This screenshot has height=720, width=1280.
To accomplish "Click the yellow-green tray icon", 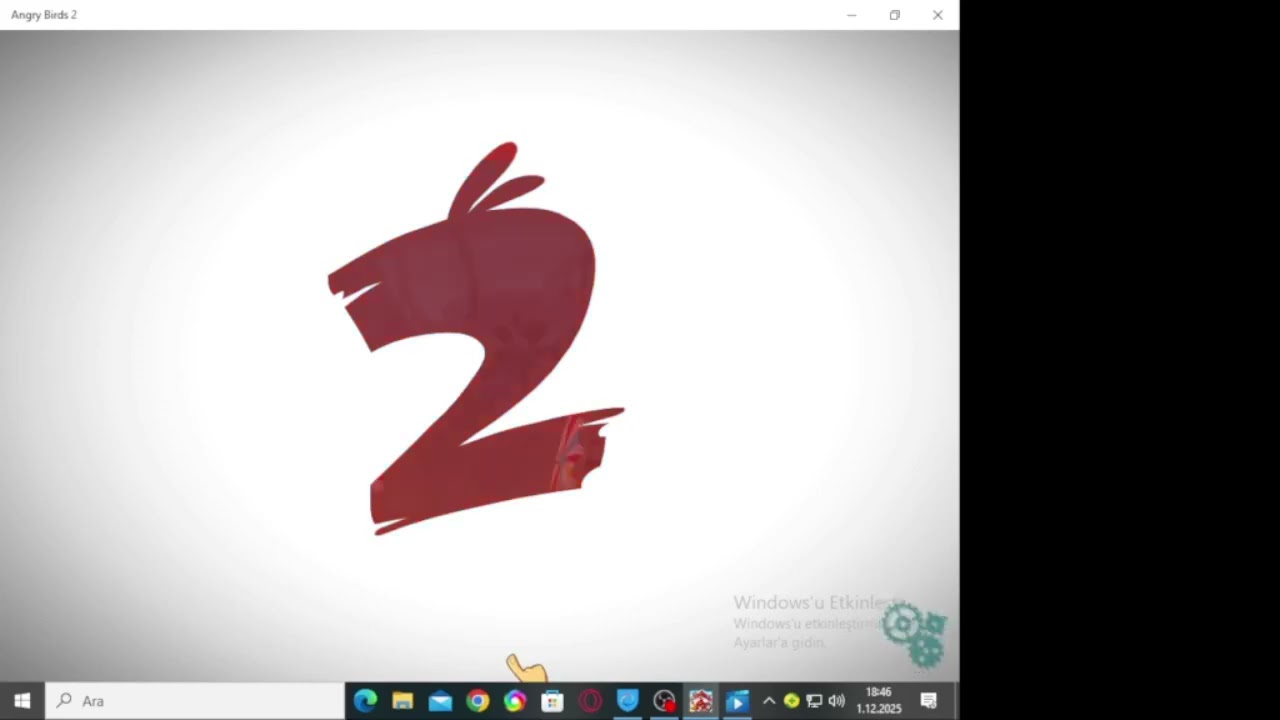I will click(791, 701).
